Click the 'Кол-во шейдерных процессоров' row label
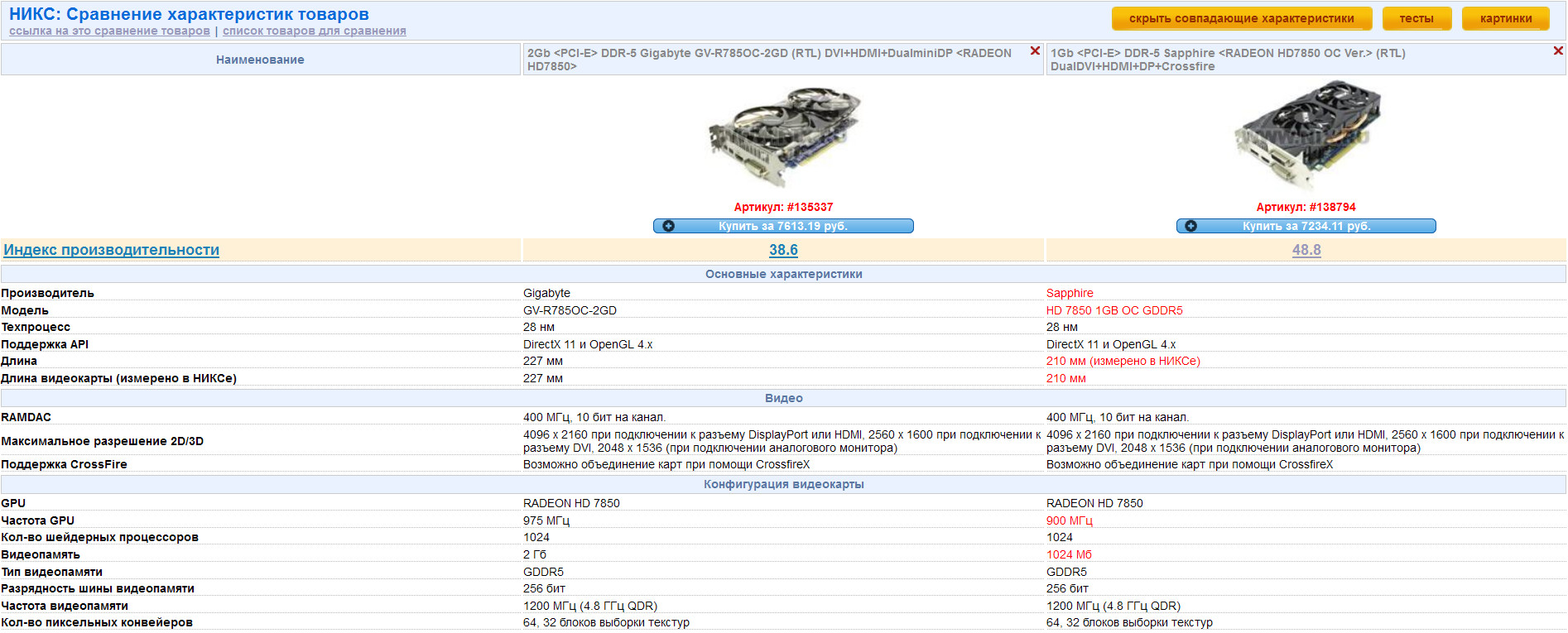Screen dimensions: 1568x633 point(99,537)
